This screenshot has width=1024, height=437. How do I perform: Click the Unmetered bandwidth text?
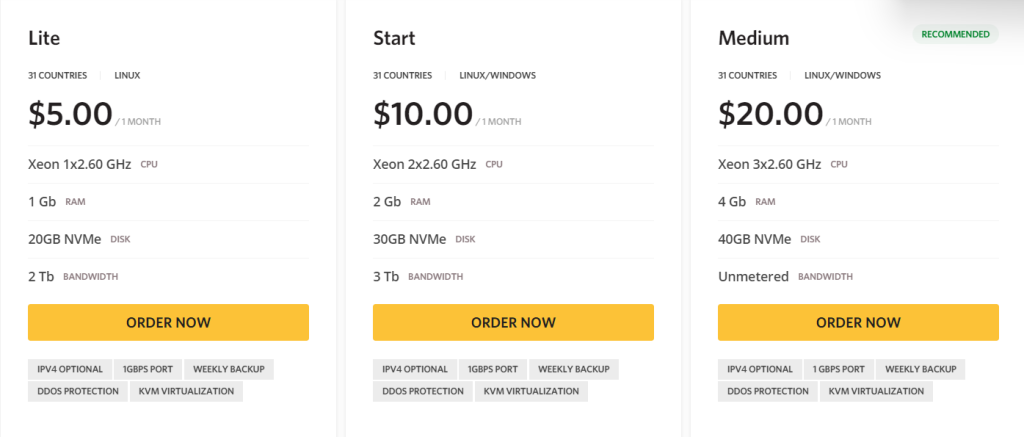[x=753, y=276]
